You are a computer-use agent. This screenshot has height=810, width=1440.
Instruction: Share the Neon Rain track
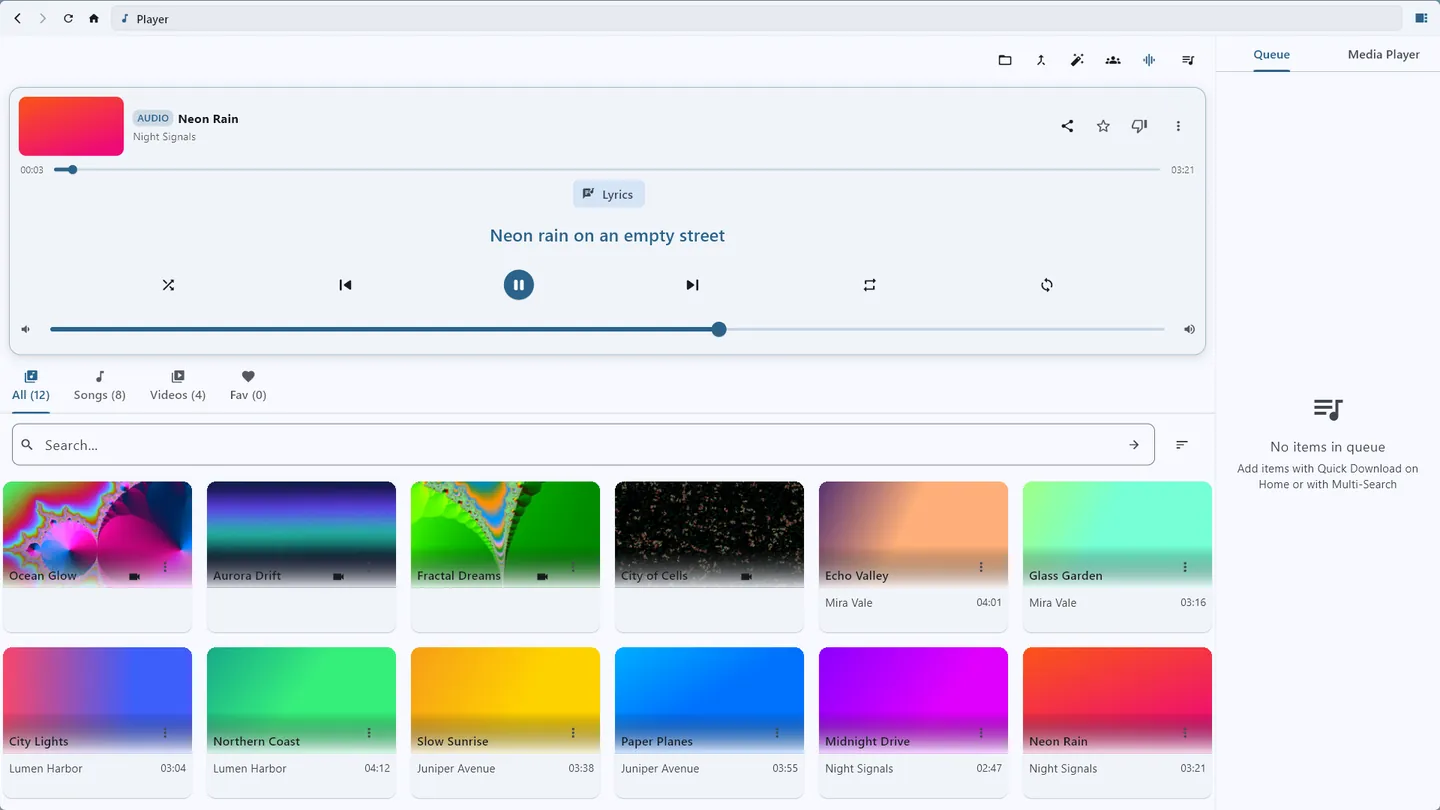coord(1067,126)
